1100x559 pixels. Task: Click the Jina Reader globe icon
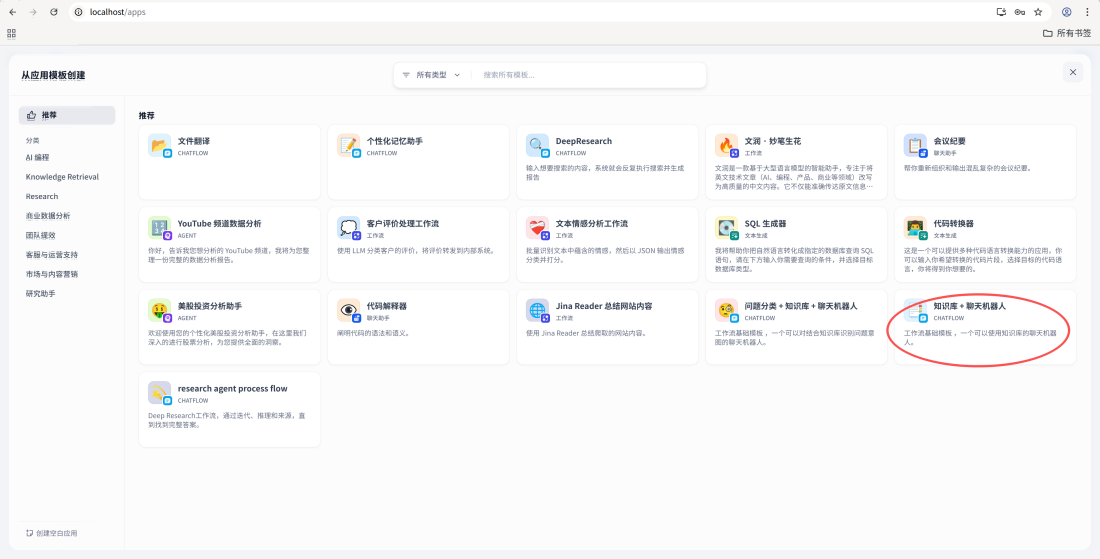tap(537, 310)
